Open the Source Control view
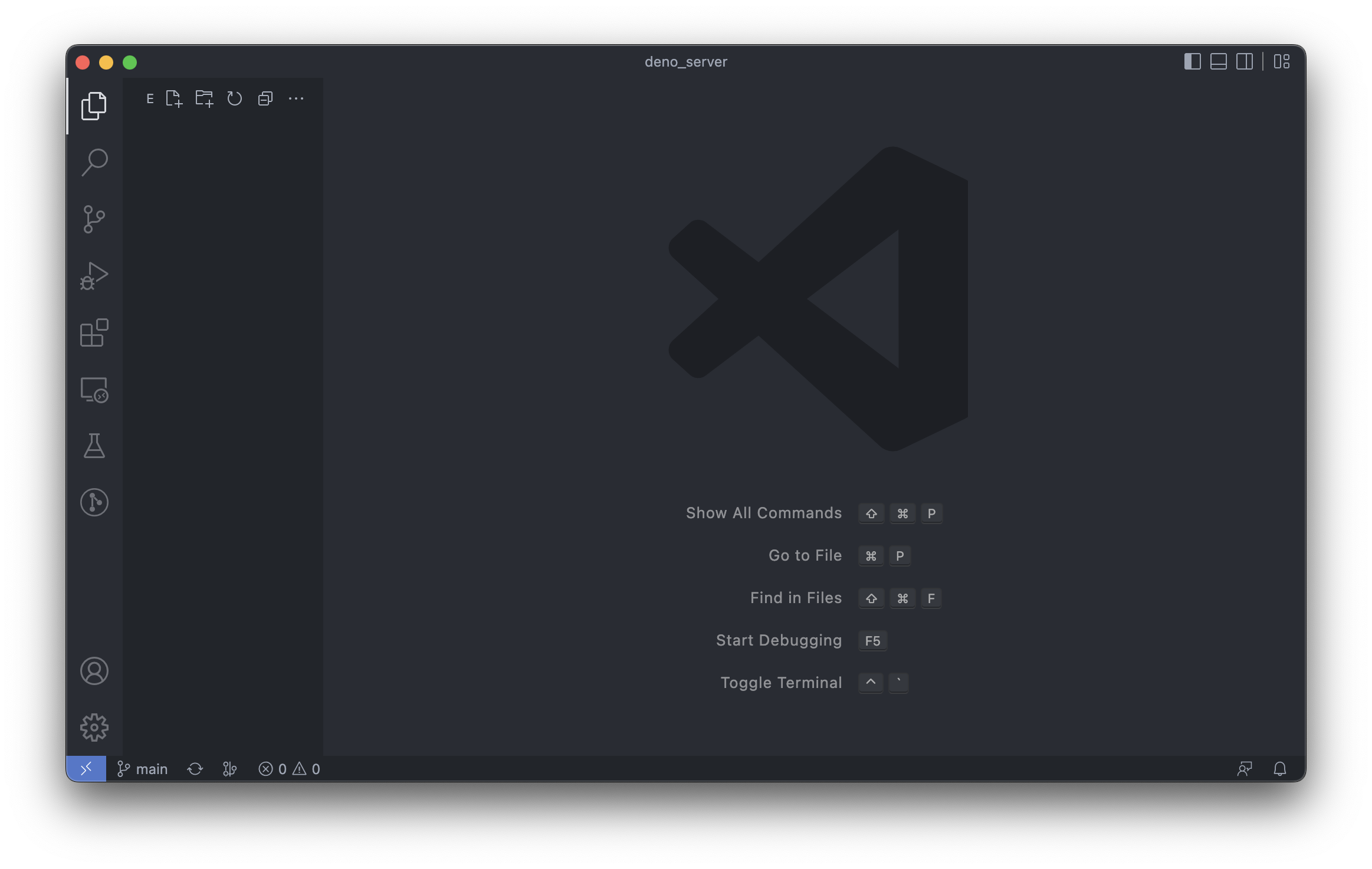Image resolution: width=1372 pixels, height=869 pixels. (x=94, y=219)
